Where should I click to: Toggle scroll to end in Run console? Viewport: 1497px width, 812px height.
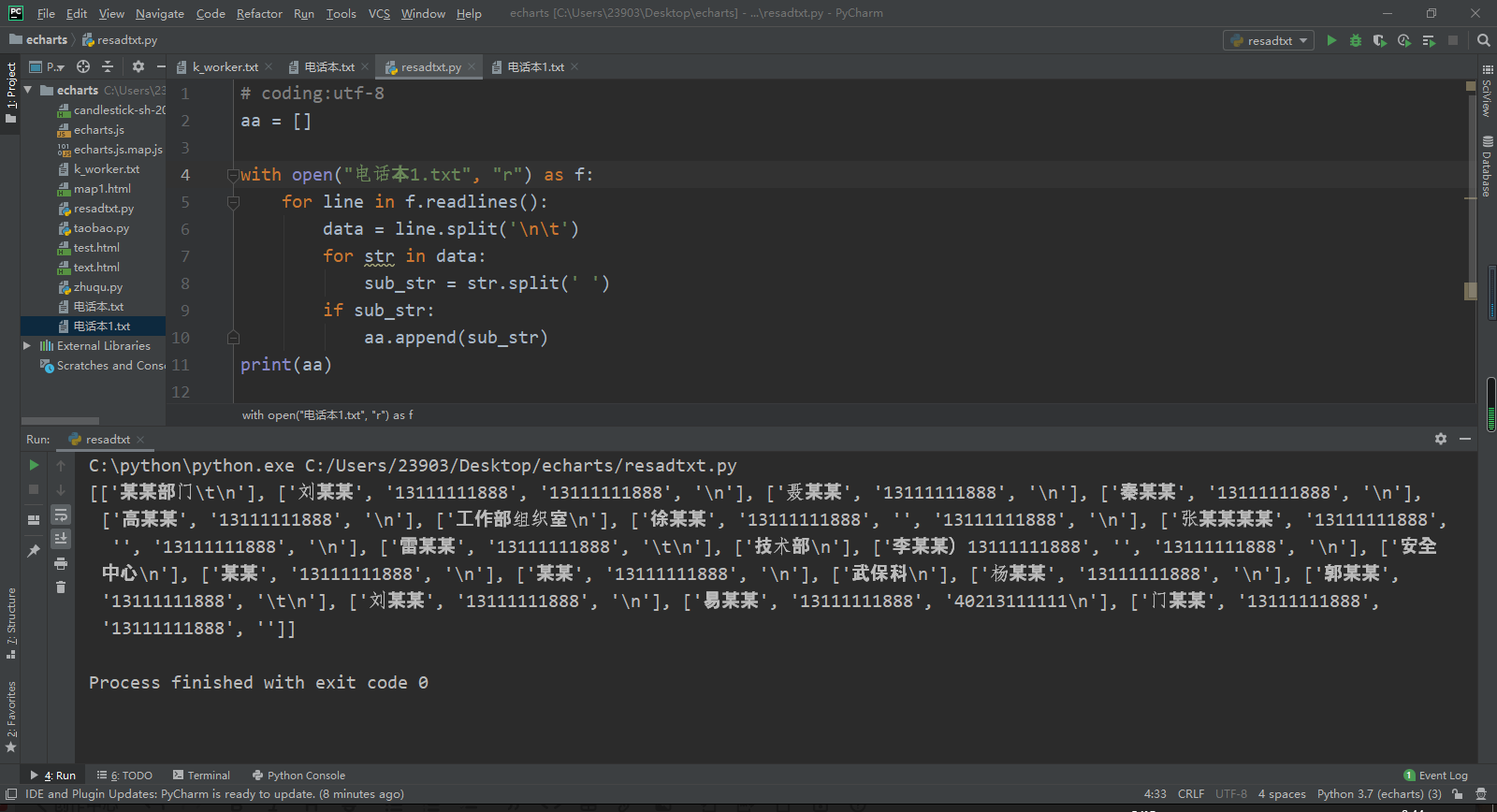tap(61, 538)
